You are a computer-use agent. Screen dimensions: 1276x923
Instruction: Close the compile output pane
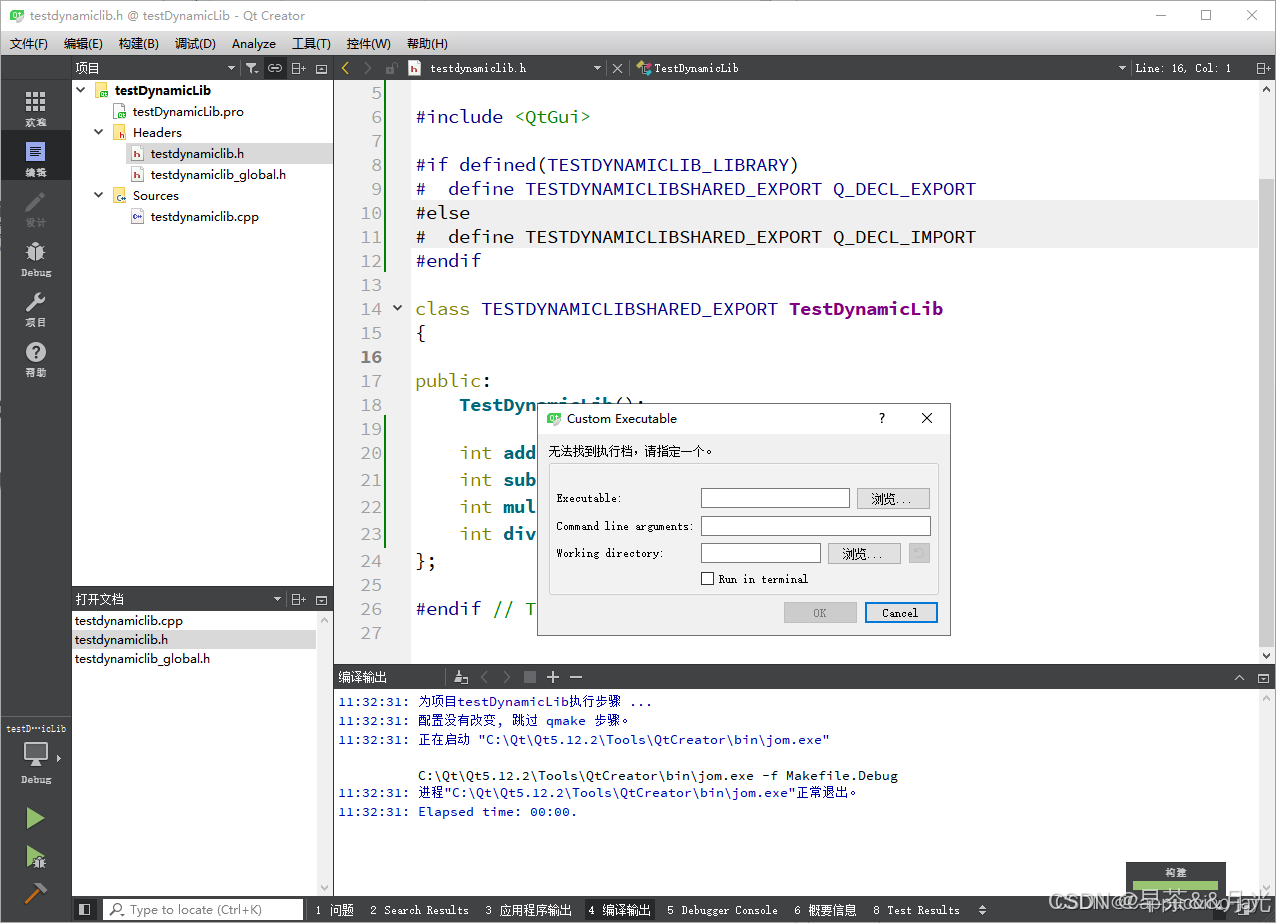[1263, 677]
